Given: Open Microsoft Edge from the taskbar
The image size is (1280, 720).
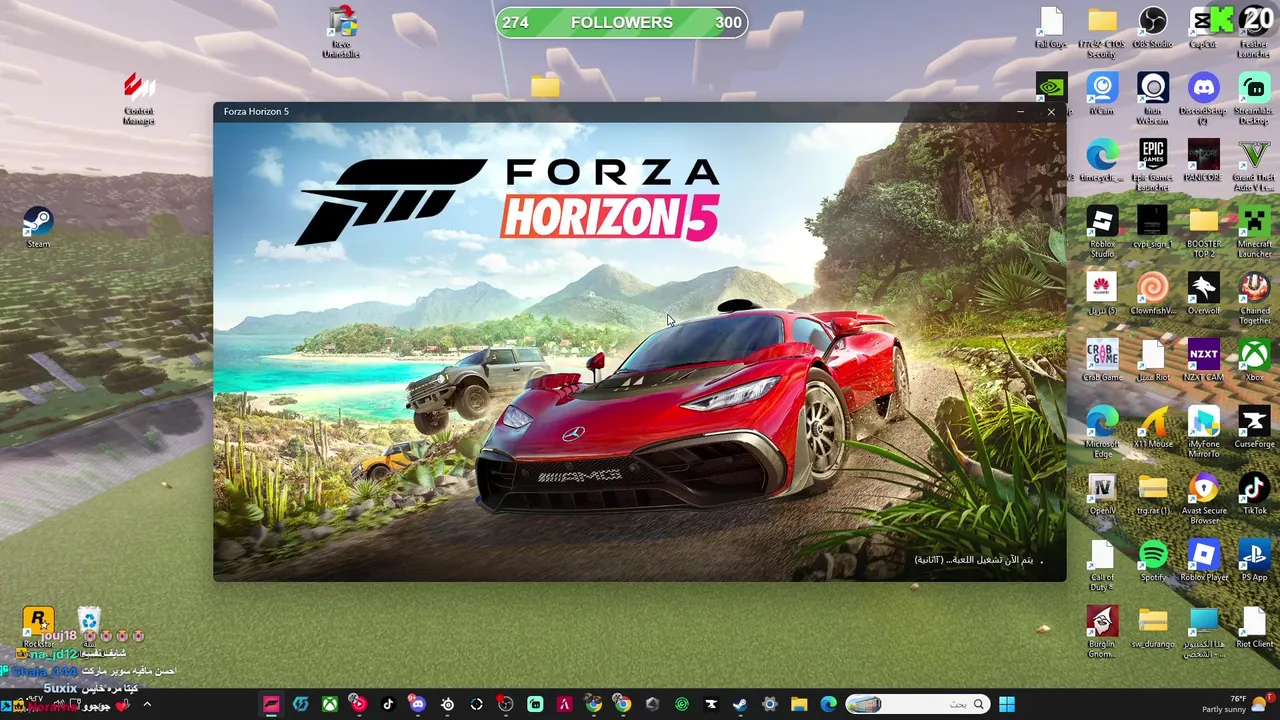Looking at the screenshot, I should [828, 704].
